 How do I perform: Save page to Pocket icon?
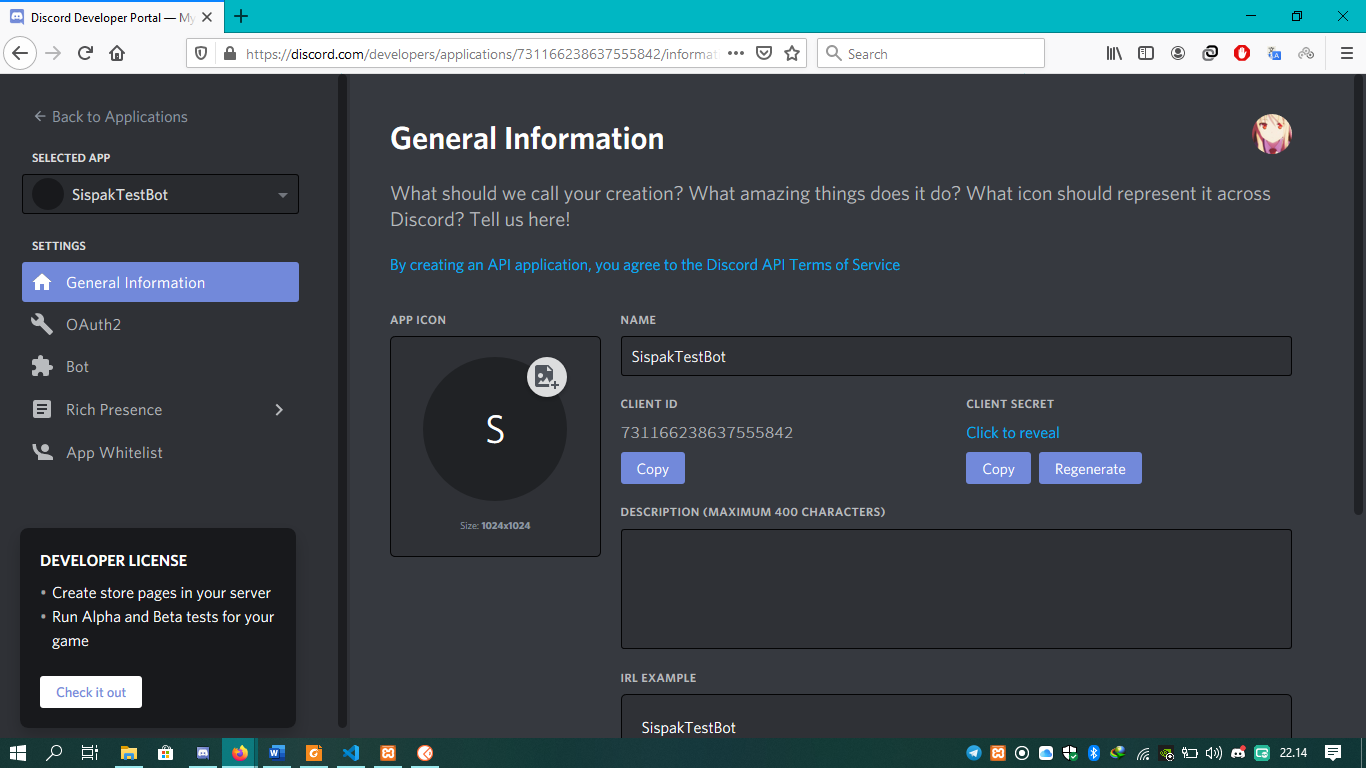point(764,54)
